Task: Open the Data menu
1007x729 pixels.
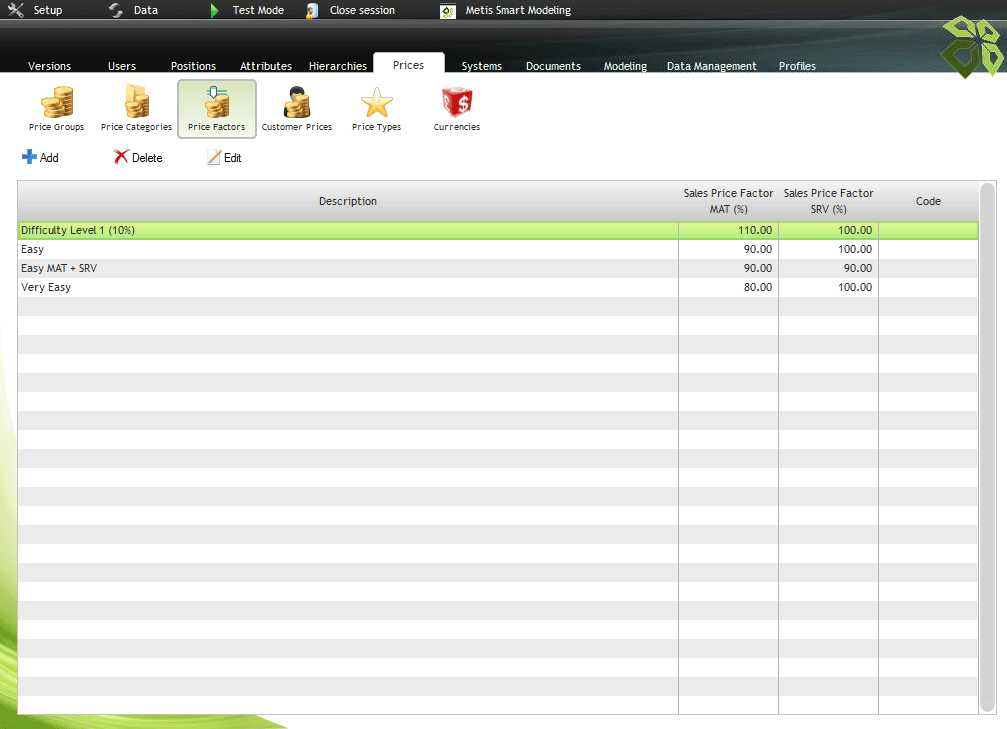Action: point(134,10)
